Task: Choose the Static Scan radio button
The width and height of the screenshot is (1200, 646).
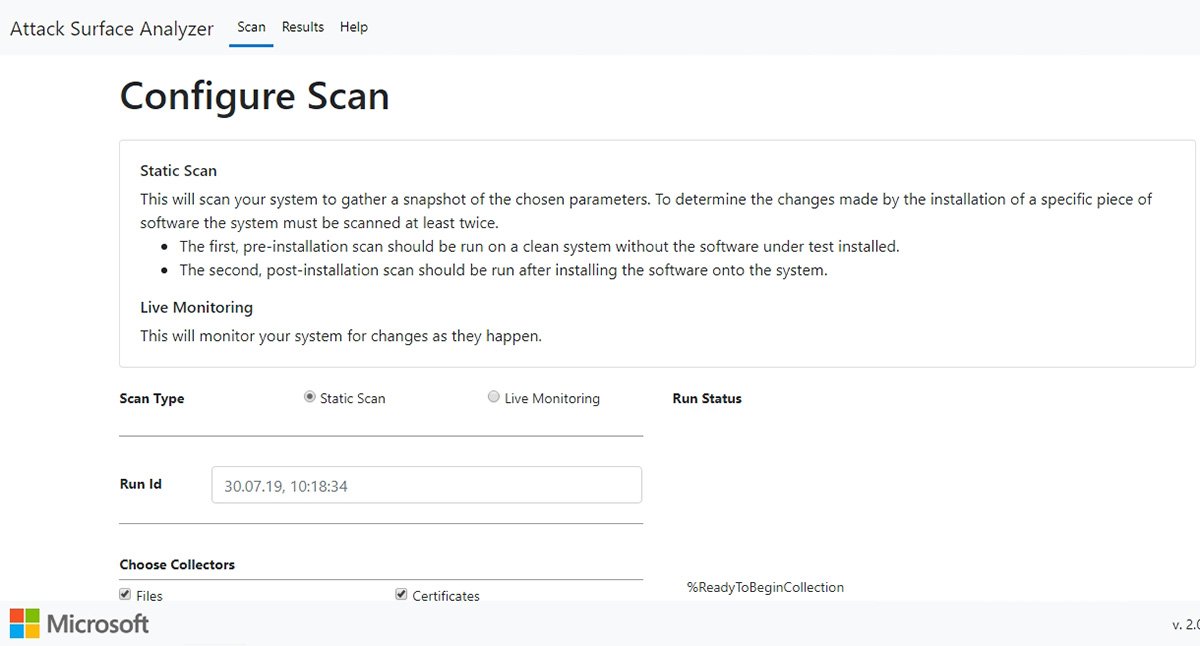Action: [309, 396]
